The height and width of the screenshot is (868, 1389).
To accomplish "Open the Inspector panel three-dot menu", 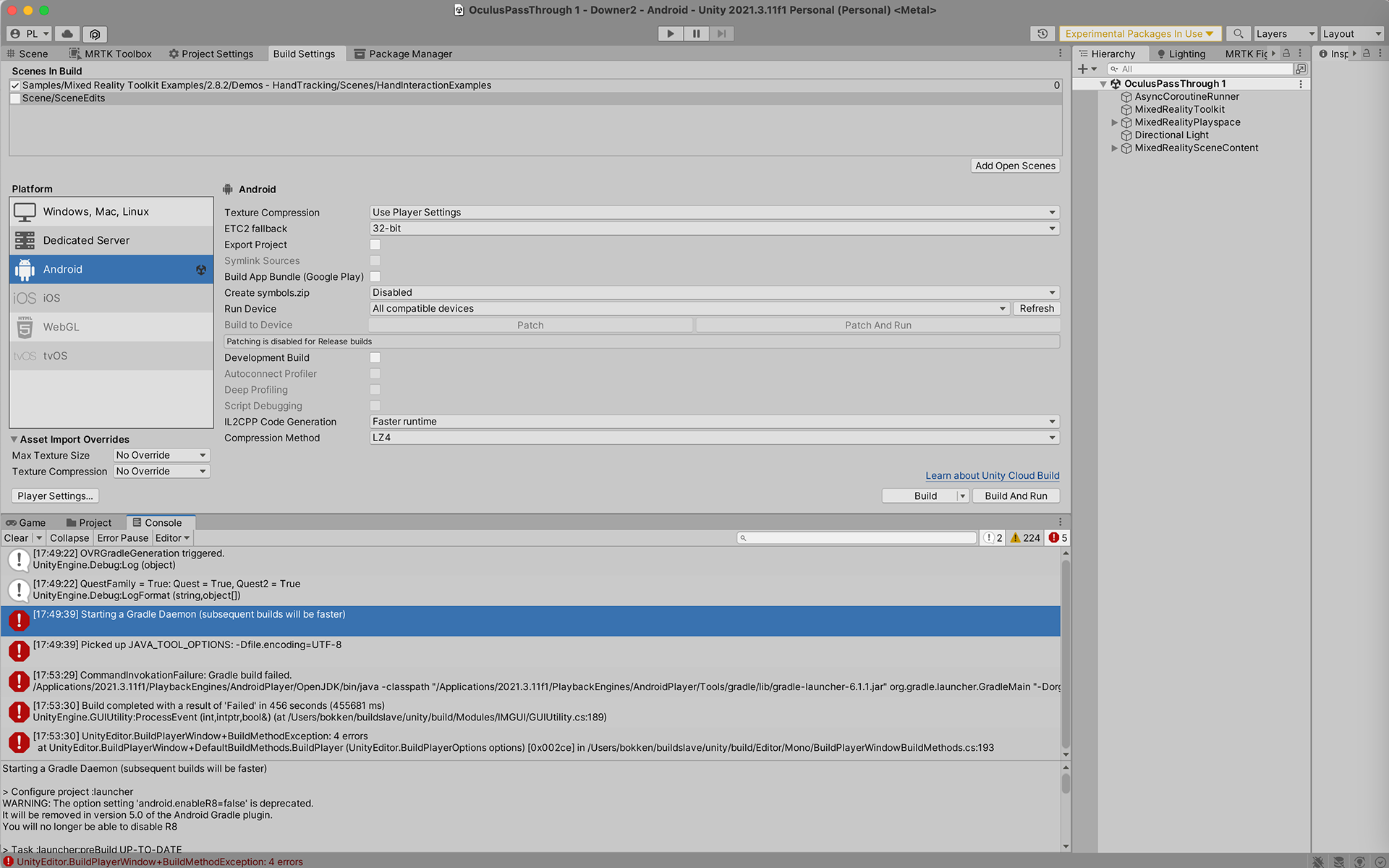I will pyautogui.click(x=1380, y=54).
